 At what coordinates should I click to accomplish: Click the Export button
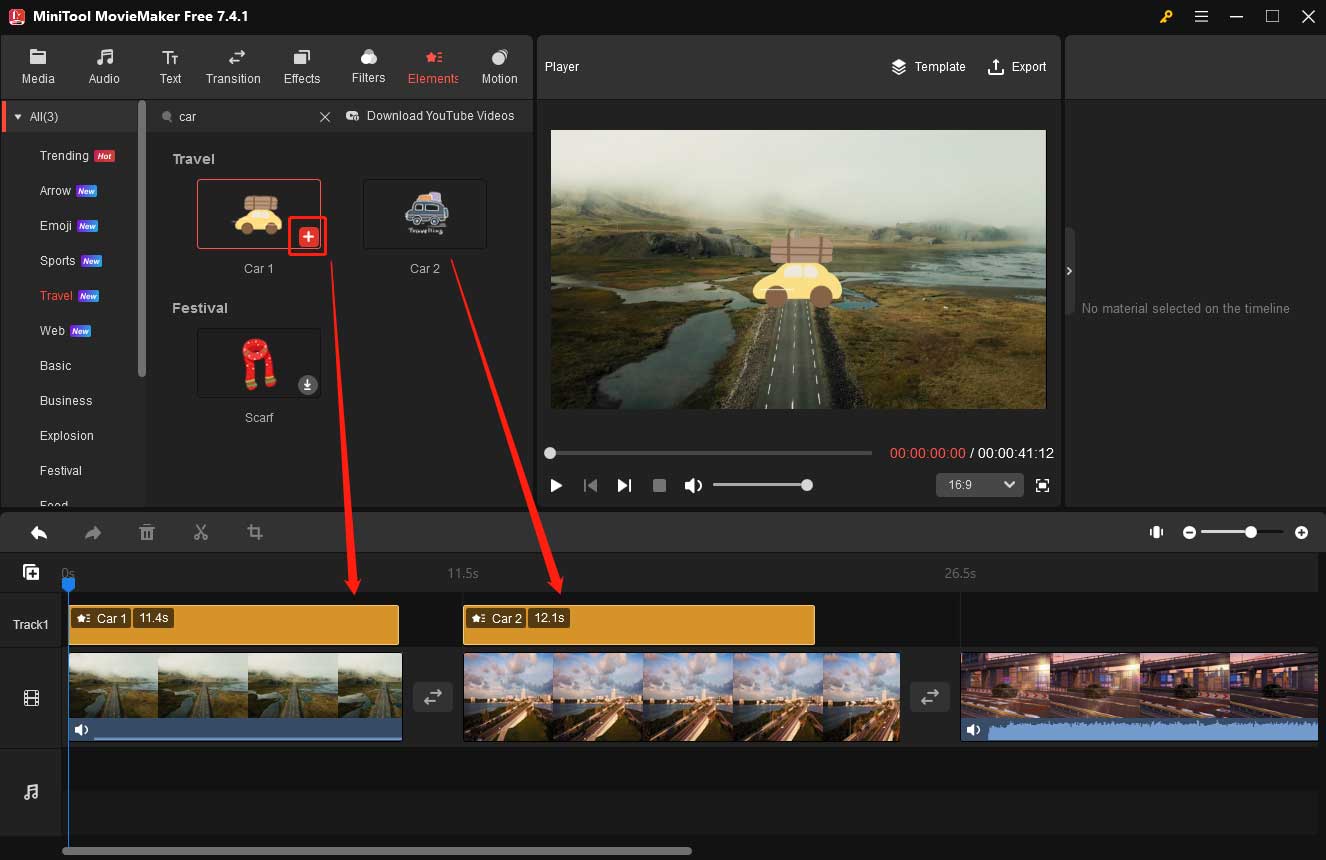coord(1017,67)
